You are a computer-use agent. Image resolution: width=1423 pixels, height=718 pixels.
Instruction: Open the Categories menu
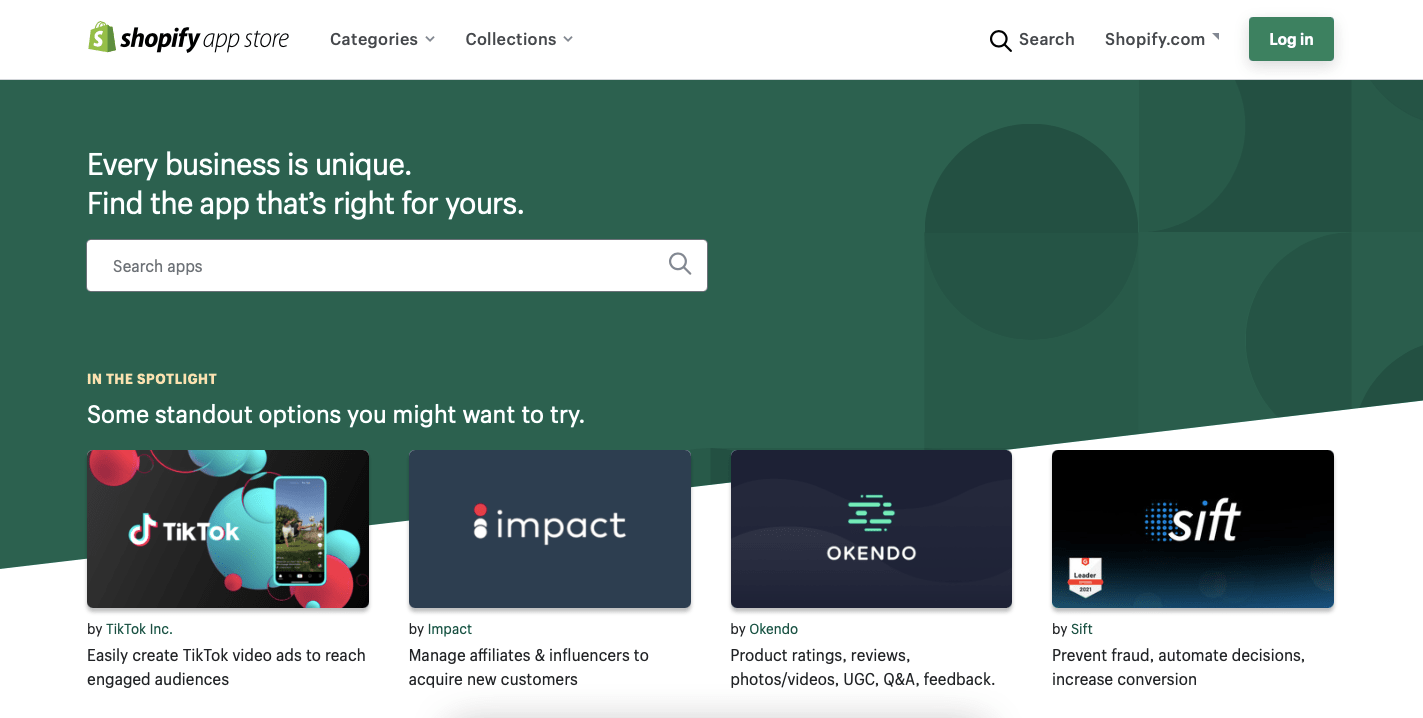click(374, 39)
